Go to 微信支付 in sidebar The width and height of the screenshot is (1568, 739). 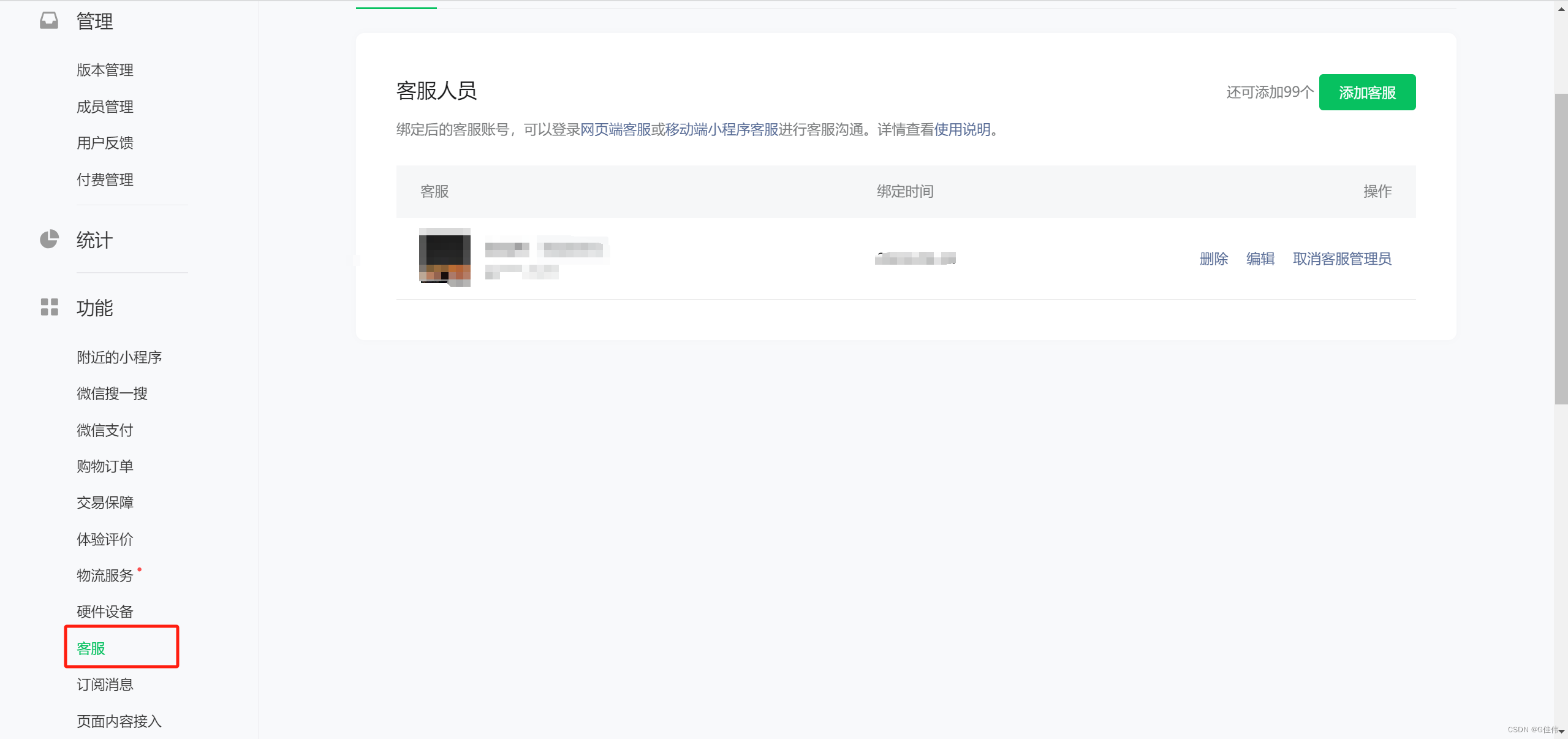pos(105,431)
